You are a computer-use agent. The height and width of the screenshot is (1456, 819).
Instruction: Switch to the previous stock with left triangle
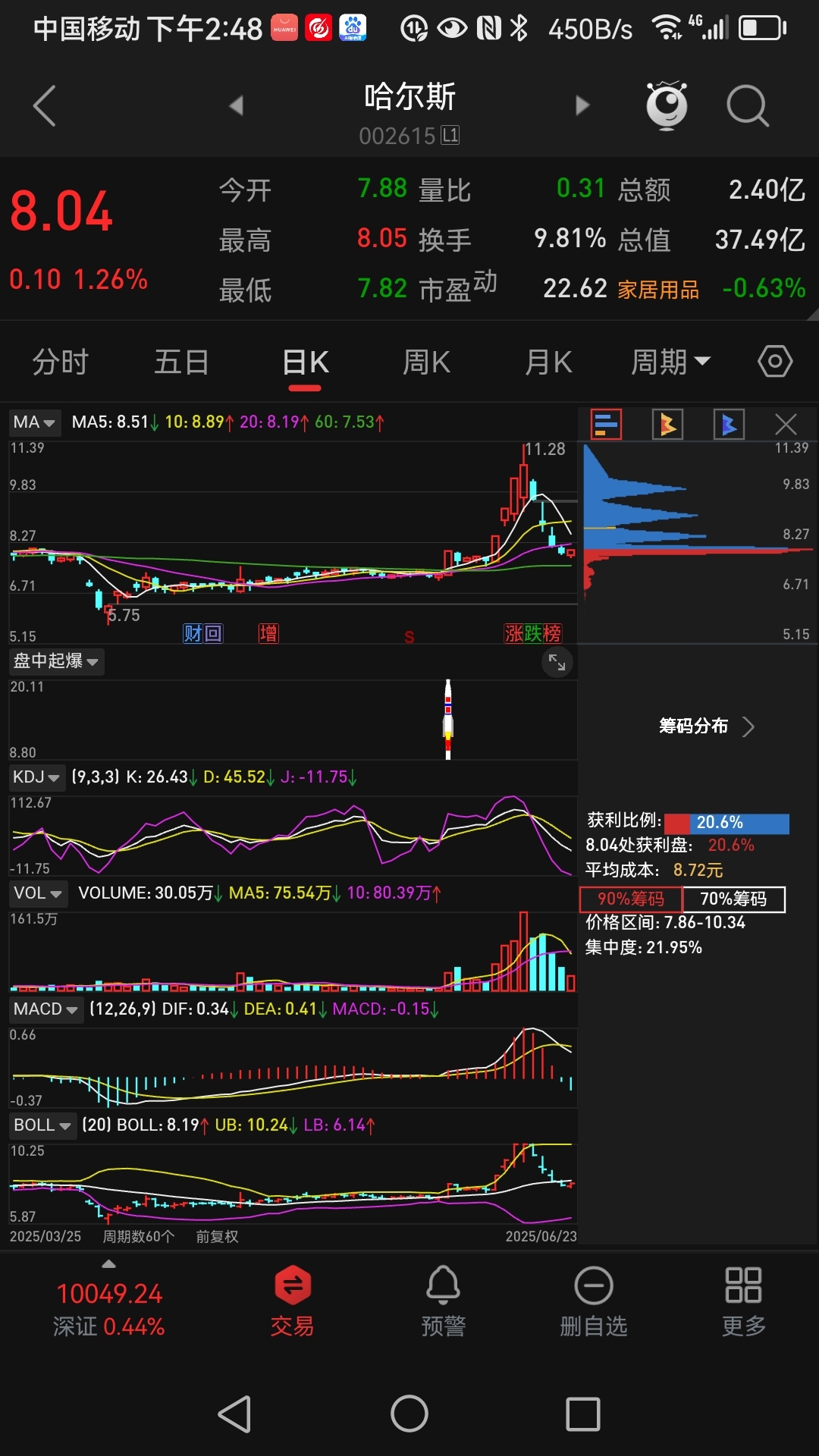237,105
